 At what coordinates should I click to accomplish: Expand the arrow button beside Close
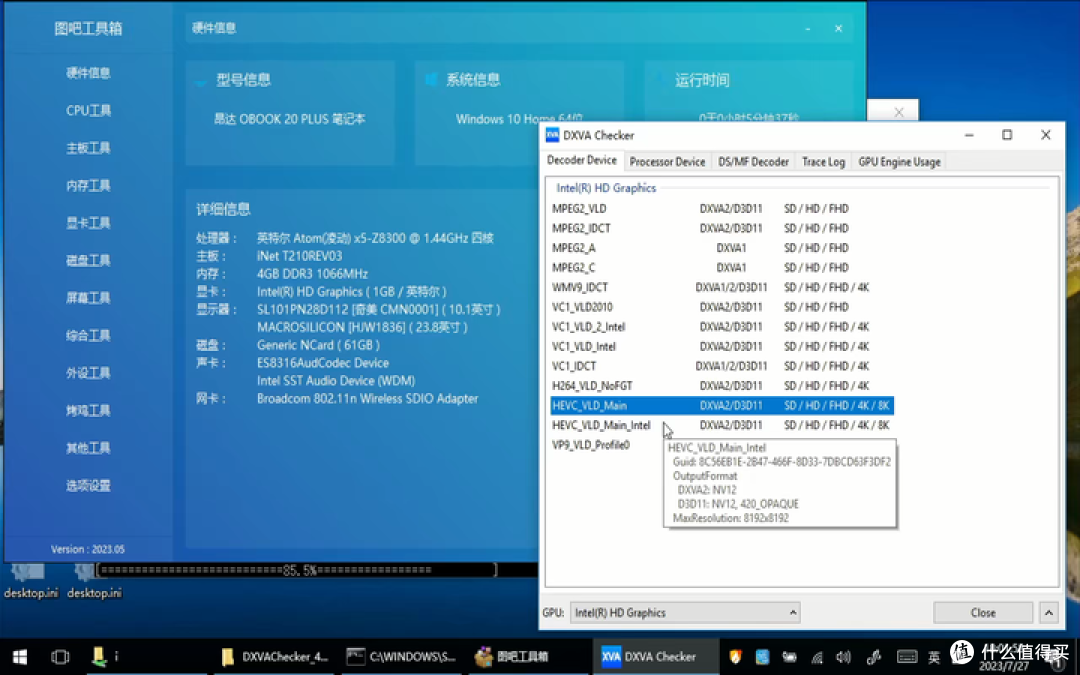1049,612
